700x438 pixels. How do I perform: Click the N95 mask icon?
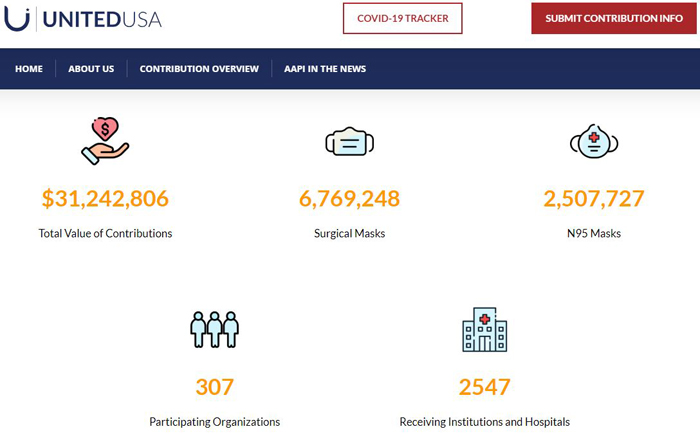[594, 142]
